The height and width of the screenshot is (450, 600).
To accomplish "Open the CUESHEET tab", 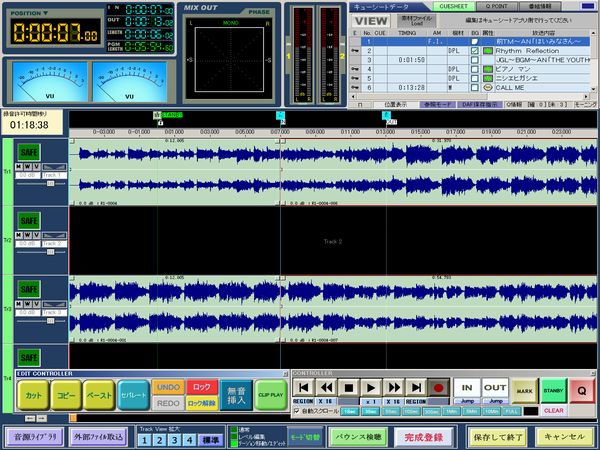I will tap(453, 6).
